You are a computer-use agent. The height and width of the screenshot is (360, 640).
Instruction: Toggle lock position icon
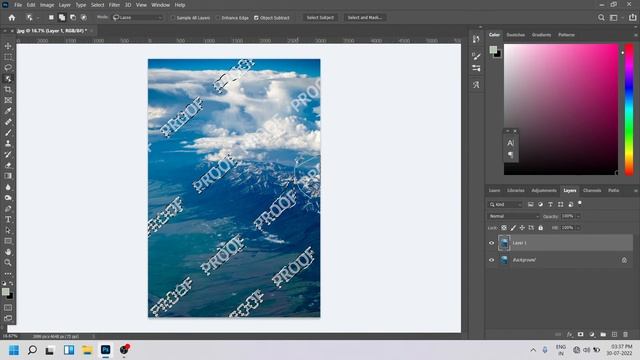point(522,228)
